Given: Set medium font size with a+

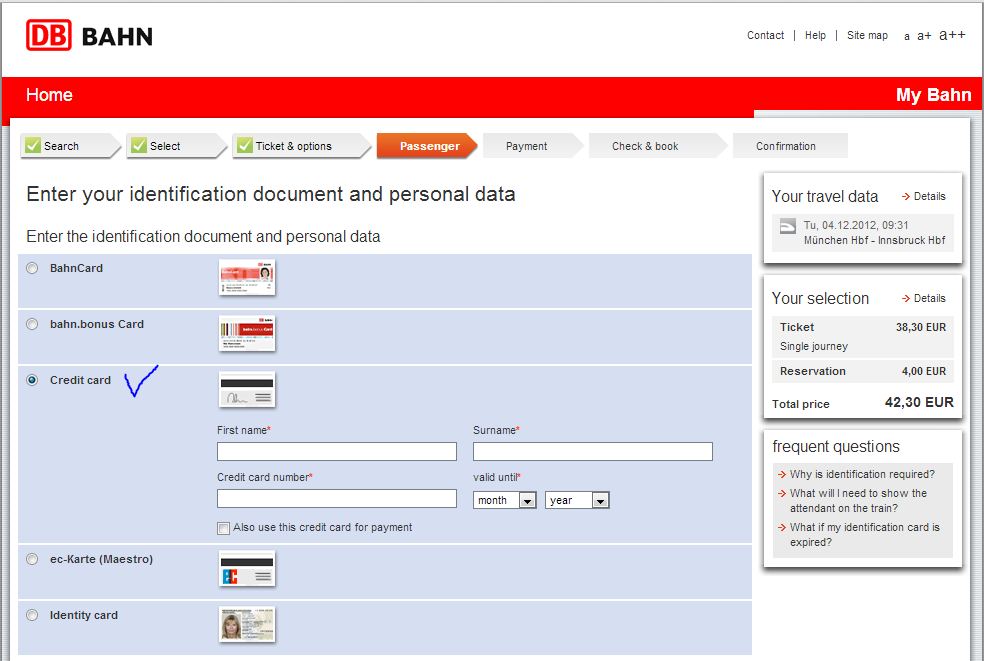Looking at the screenshot, I should coord(924,36).
